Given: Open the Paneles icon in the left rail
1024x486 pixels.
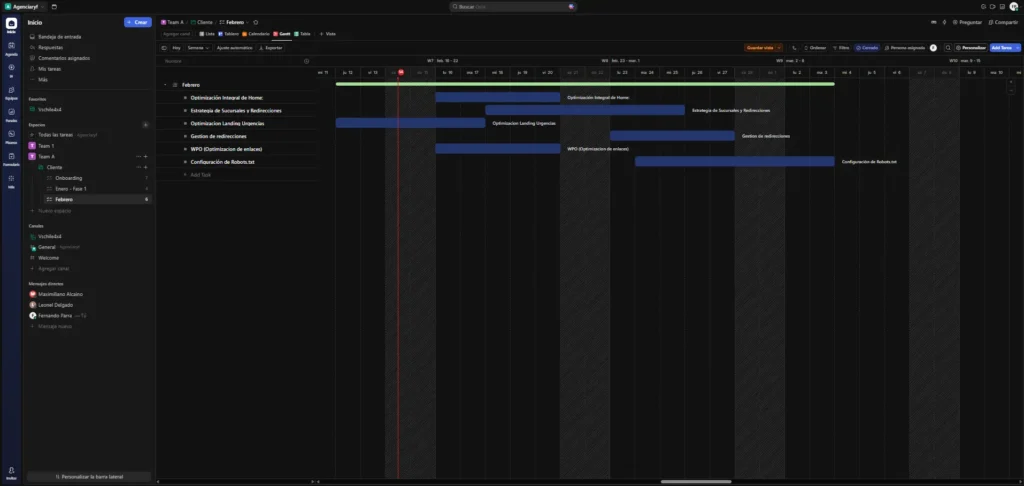Looking at the screenshot, I should pyautogui.click(x=11, y=112).
